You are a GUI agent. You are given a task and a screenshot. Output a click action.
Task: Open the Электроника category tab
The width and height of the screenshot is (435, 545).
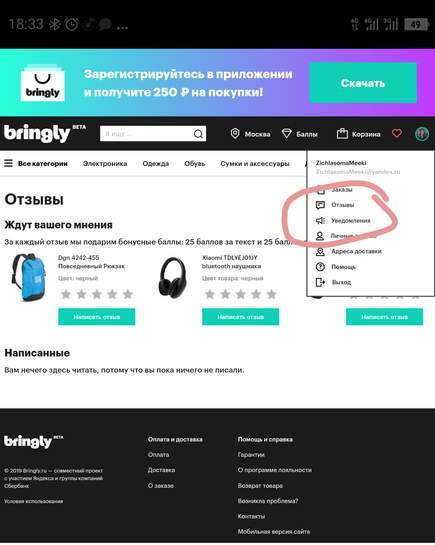pyautogui.click(x=105, y=163)
